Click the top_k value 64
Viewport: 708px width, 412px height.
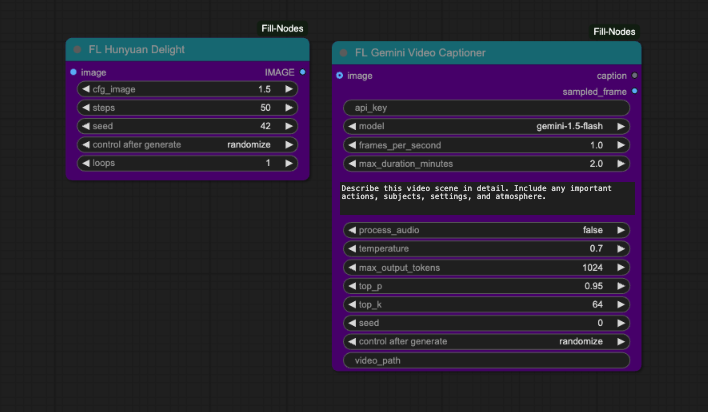point(597,304)
